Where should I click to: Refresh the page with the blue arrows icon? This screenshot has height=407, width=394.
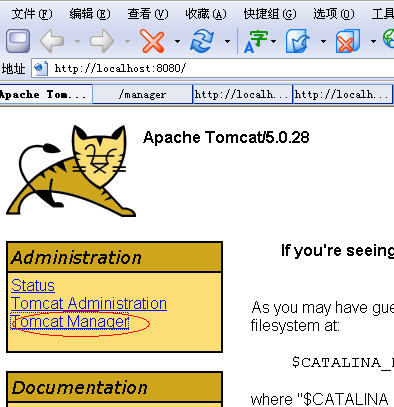(x=202, y=41)
